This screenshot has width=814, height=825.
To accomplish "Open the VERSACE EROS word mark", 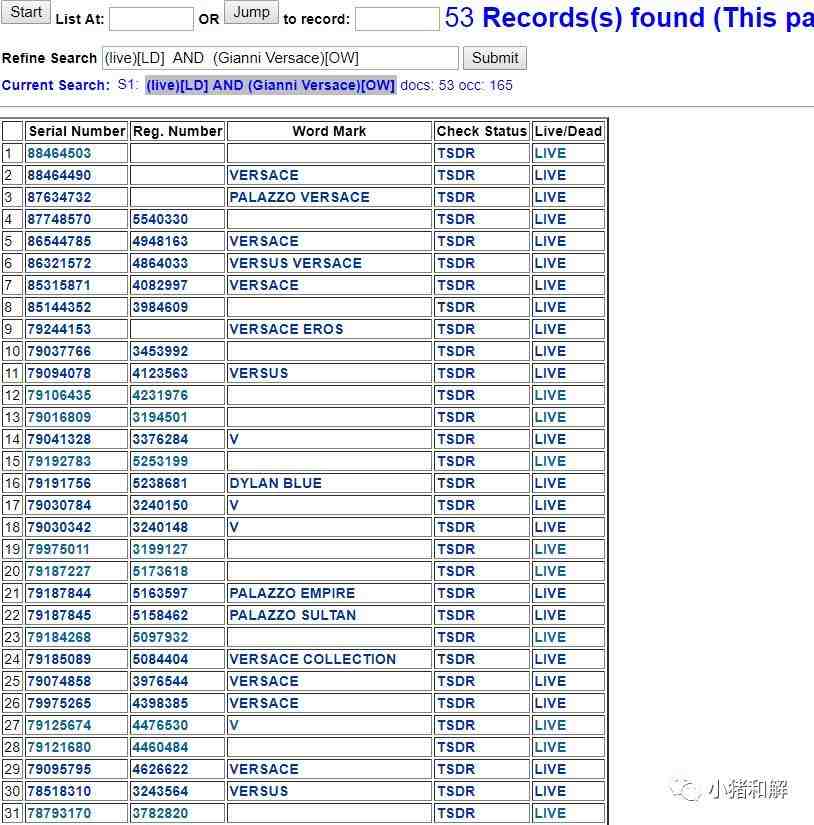I will click(286, 329).
